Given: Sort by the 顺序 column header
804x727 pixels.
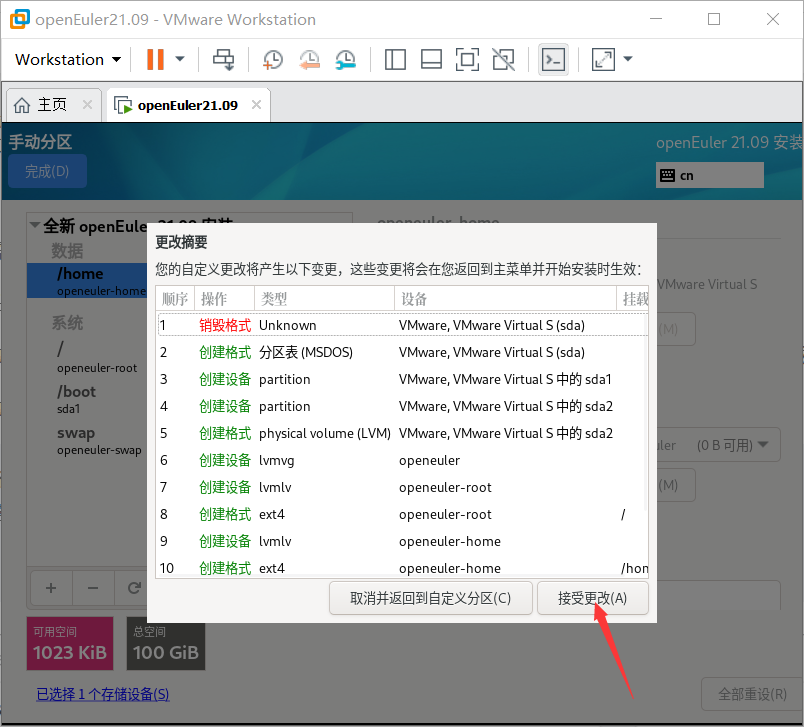Looking at the screenshot, I should click(x=175, y=299).
